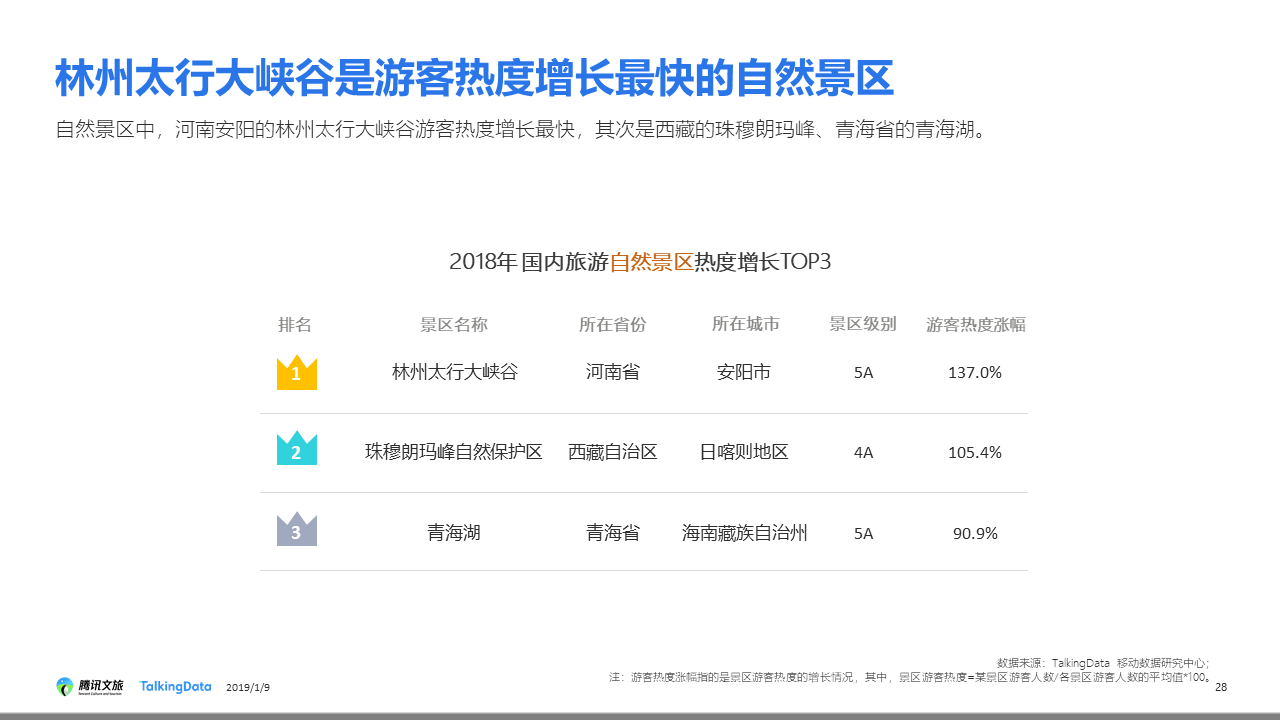The image size is (1280, 720).
Task: Click the 腾讯文旅 logo in footer
Action: [91, 686]
